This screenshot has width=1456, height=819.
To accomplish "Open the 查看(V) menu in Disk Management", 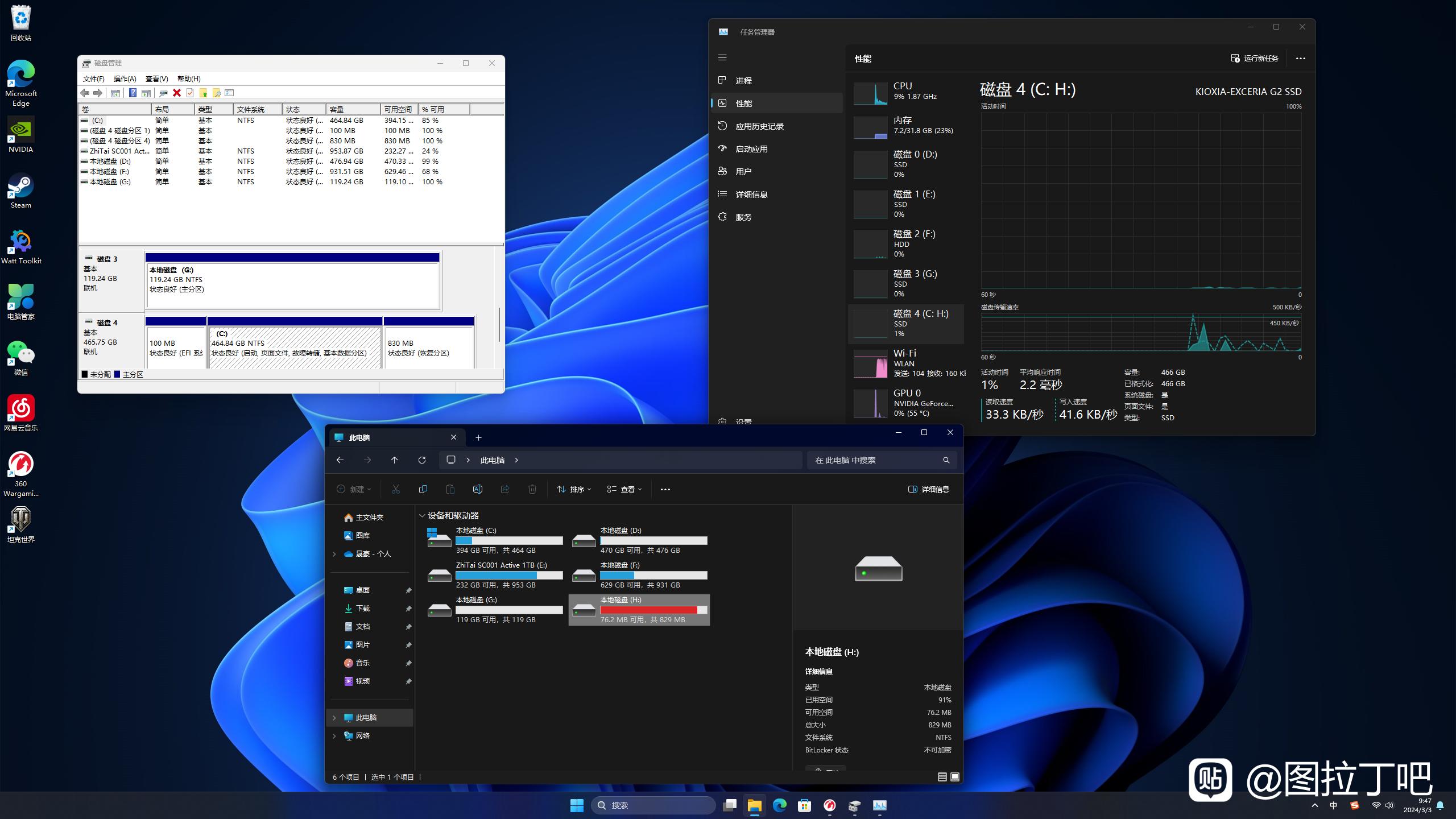I will tap(156, 78).
